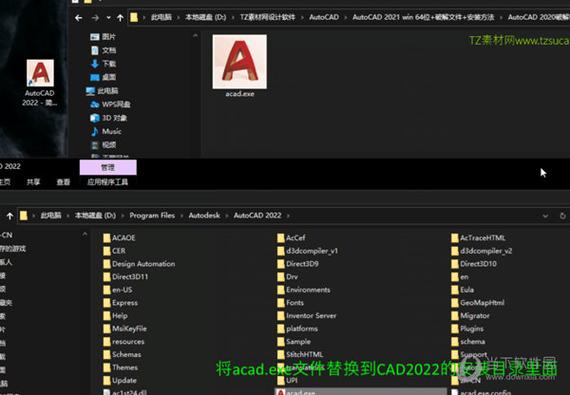Select the Drv folder
Viewport: 570px width, 395px height.
click(x=288, y=277)
